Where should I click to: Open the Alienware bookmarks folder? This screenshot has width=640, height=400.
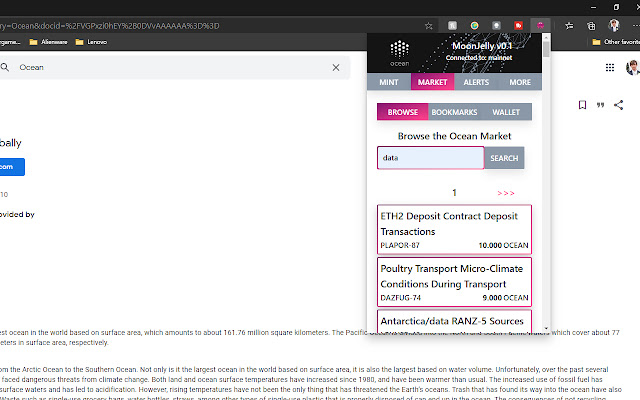point(48,42)
